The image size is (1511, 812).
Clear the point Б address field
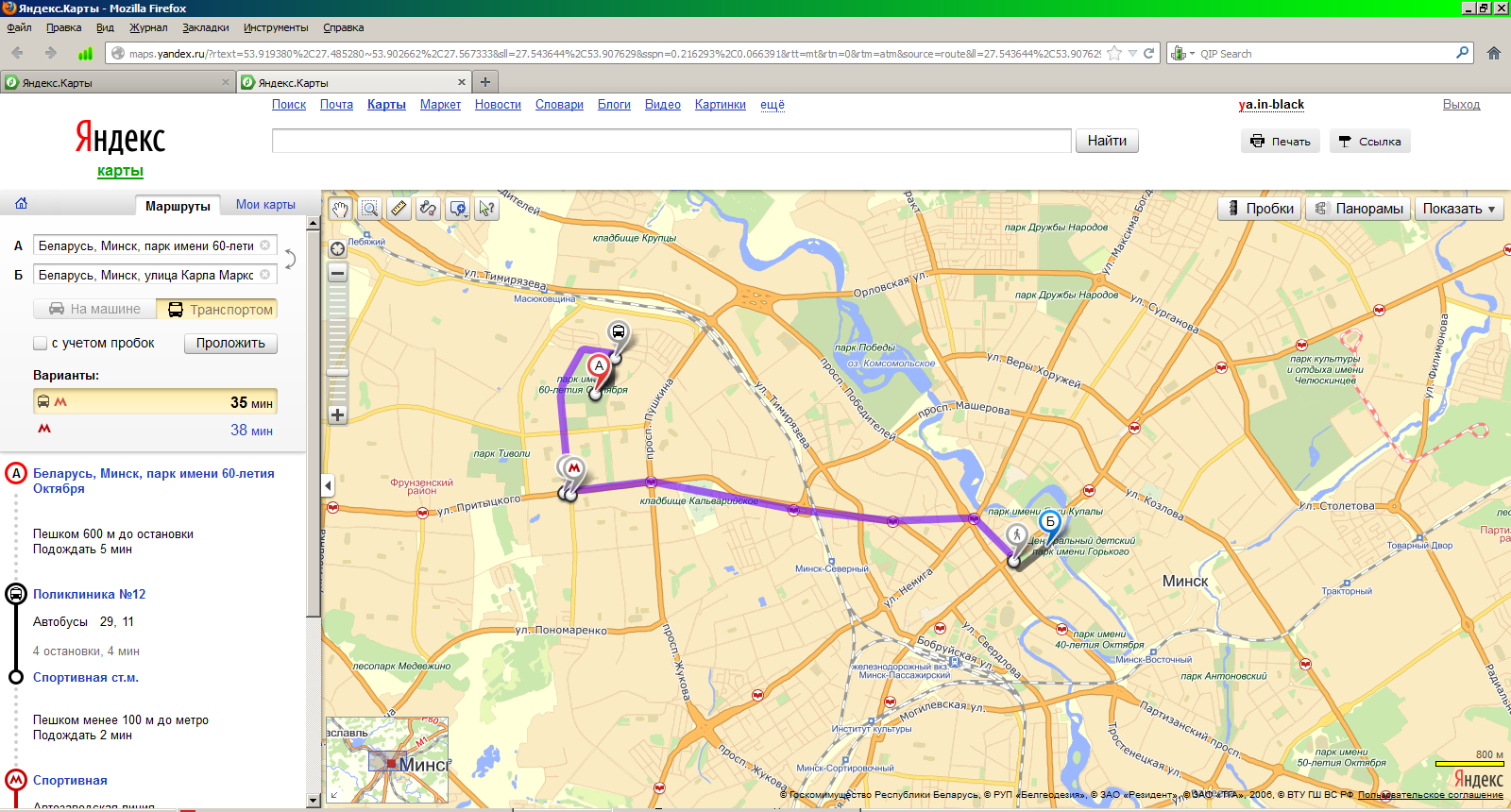point(265,275)
